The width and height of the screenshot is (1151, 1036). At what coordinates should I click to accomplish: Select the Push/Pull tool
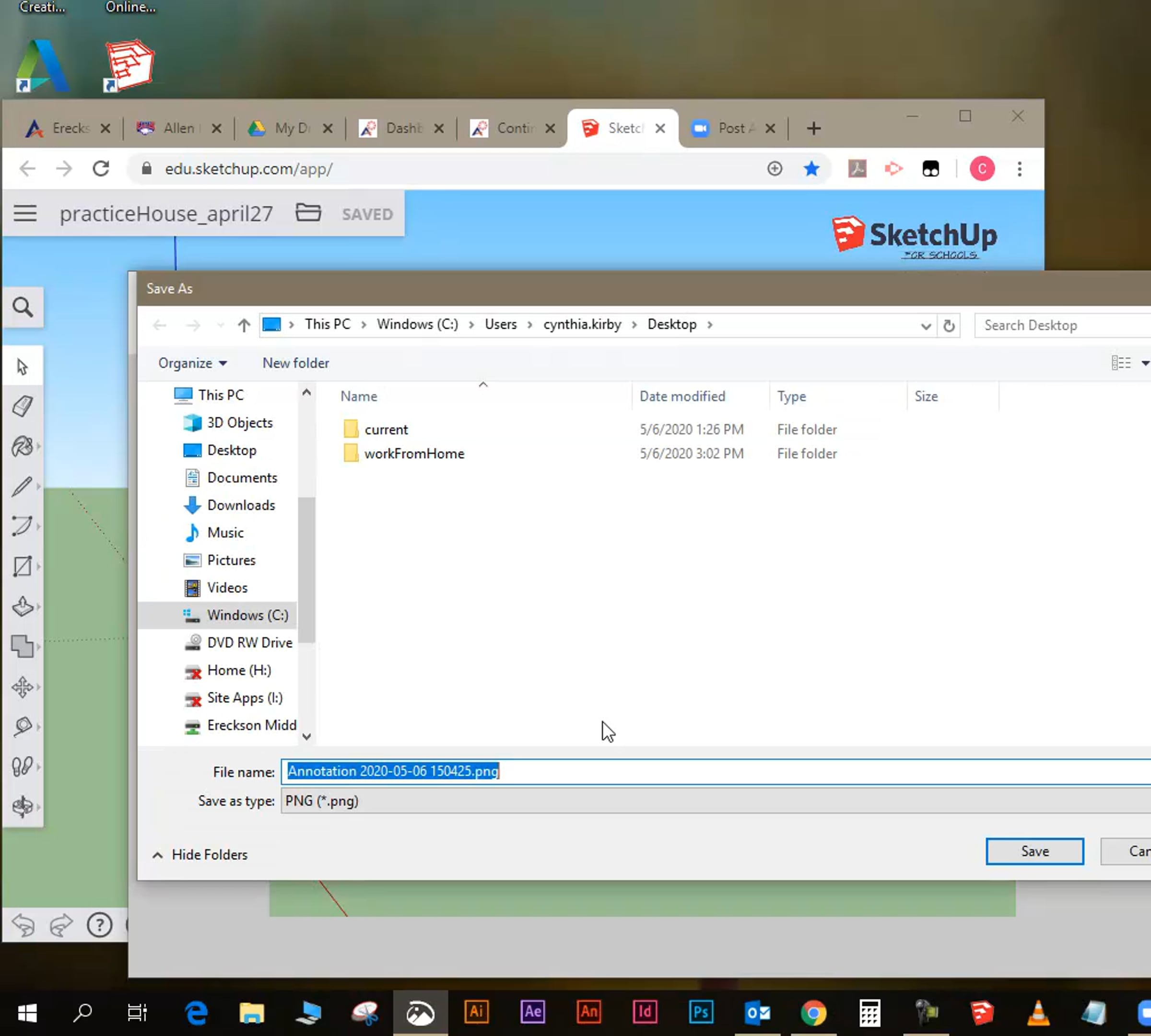(x=22, y=607)
